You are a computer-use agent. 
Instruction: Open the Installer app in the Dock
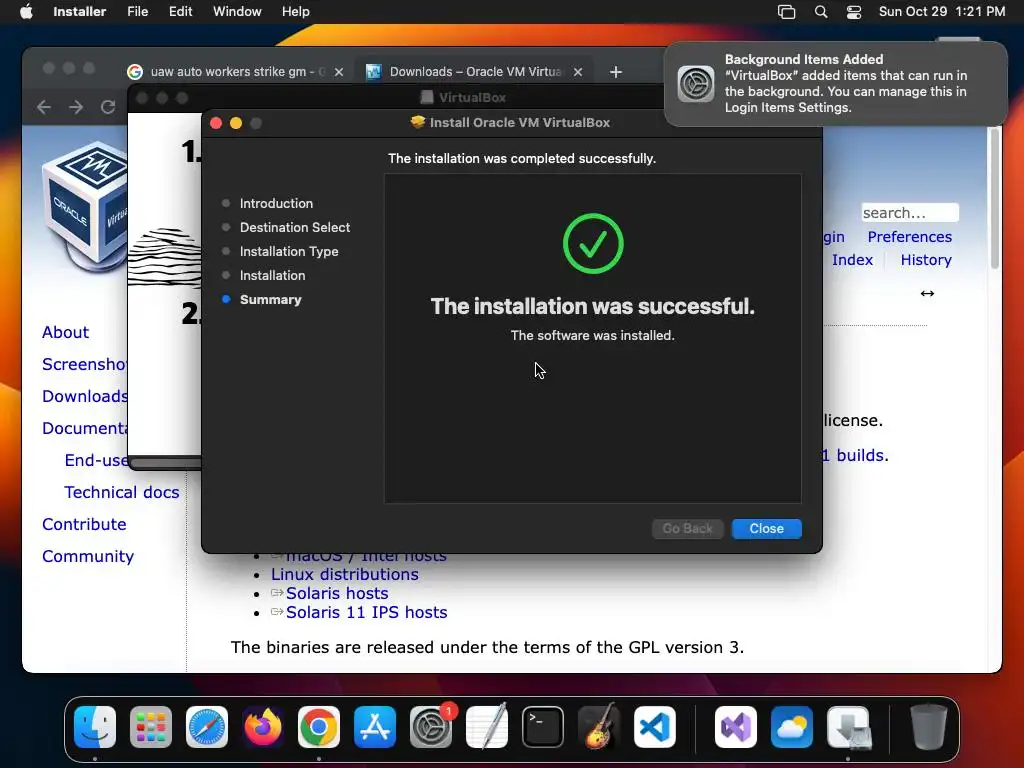848,727
